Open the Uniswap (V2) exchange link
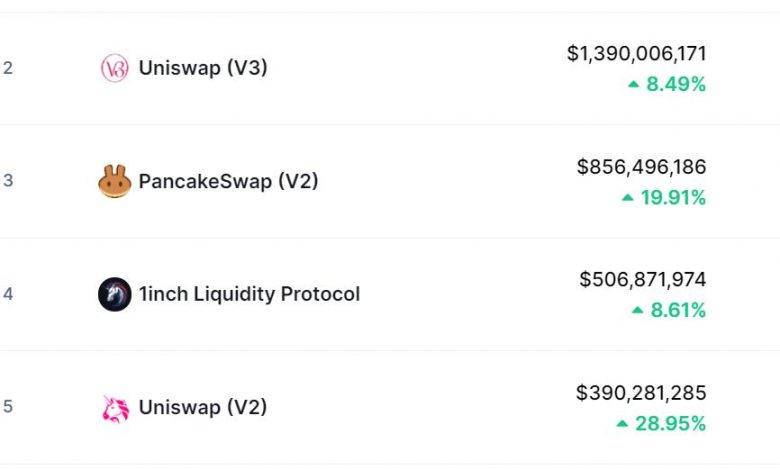The width and height of the screenshot is (780, 470). pos(203,407)
